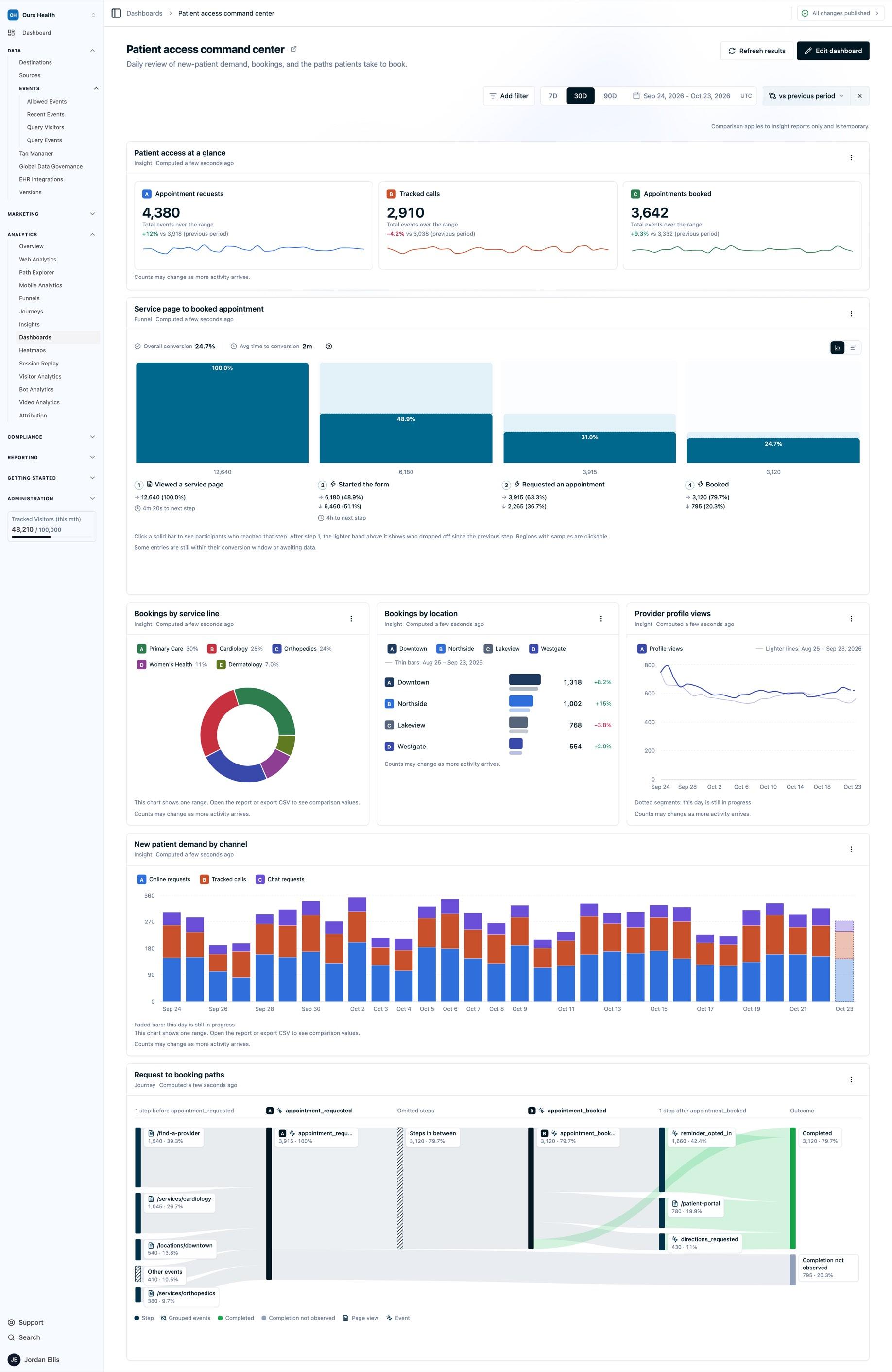
Task: Click the Dashboard grid icon in sidebar
Action: click(x=12, y=33)
